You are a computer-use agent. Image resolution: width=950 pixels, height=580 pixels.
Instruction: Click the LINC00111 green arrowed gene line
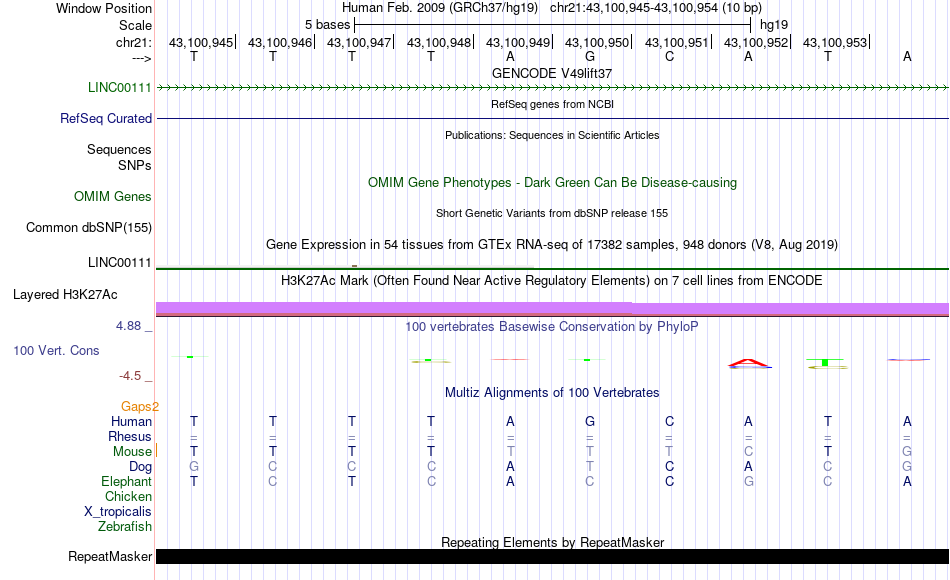(x=552, y=88)
